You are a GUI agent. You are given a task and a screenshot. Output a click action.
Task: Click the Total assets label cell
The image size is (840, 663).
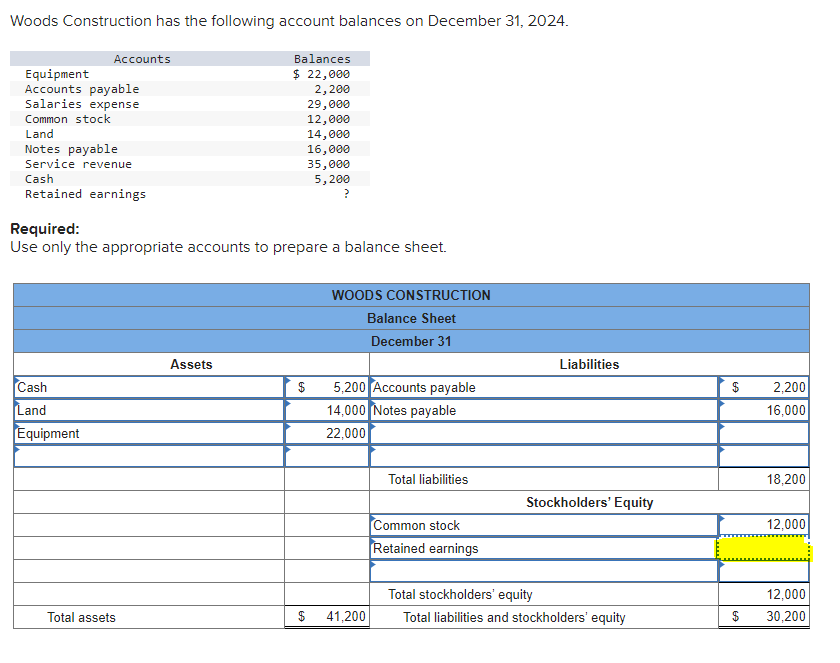pyautogui.click(x=80, y=617)
